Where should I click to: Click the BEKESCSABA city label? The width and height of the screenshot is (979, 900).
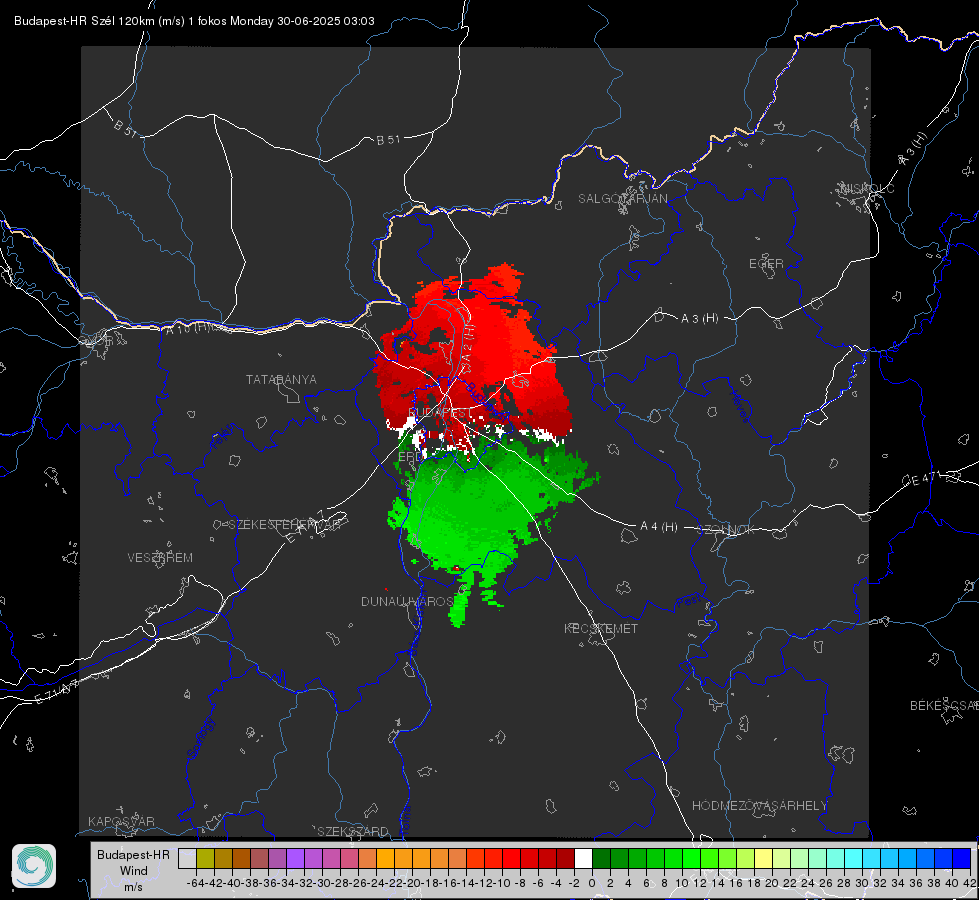(x=944, y=706)
